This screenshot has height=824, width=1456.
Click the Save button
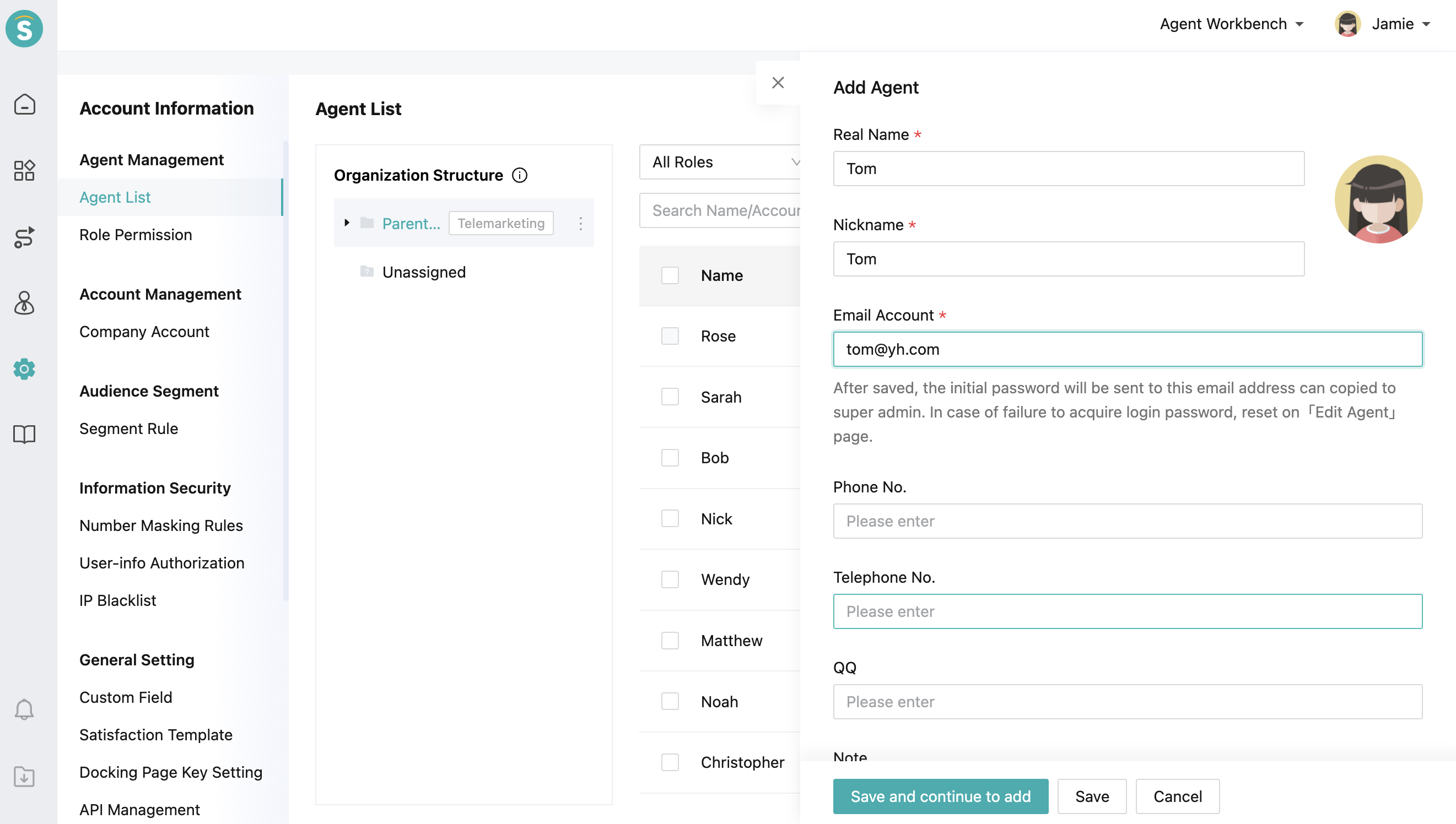pyautogui.click(x=1092, y=796)
